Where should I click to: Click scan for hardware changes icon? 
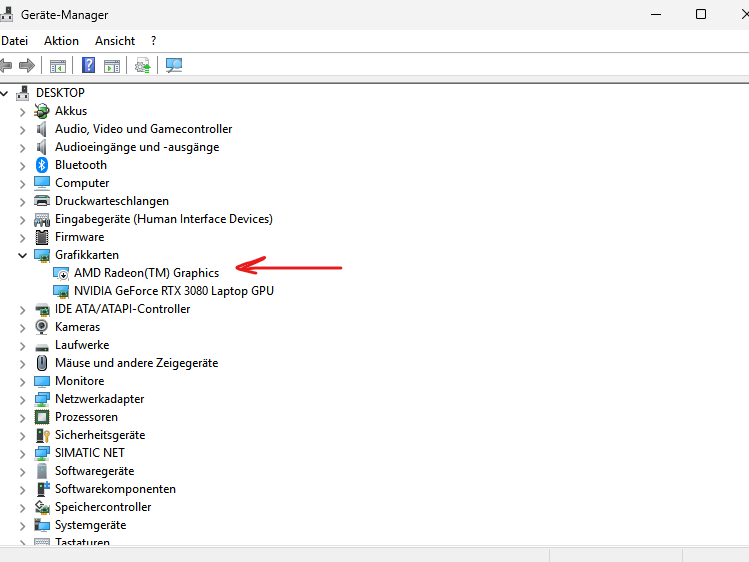(174, 65)
